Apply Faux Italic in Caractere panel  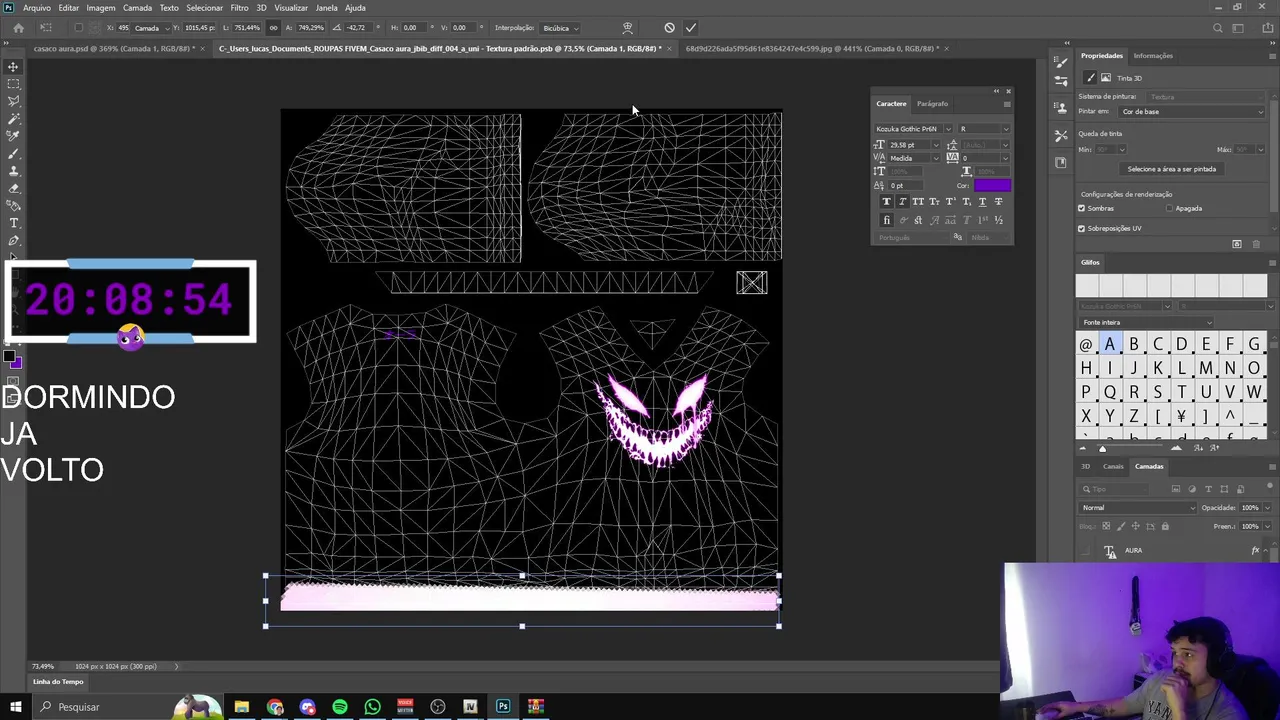click(902, 202)
